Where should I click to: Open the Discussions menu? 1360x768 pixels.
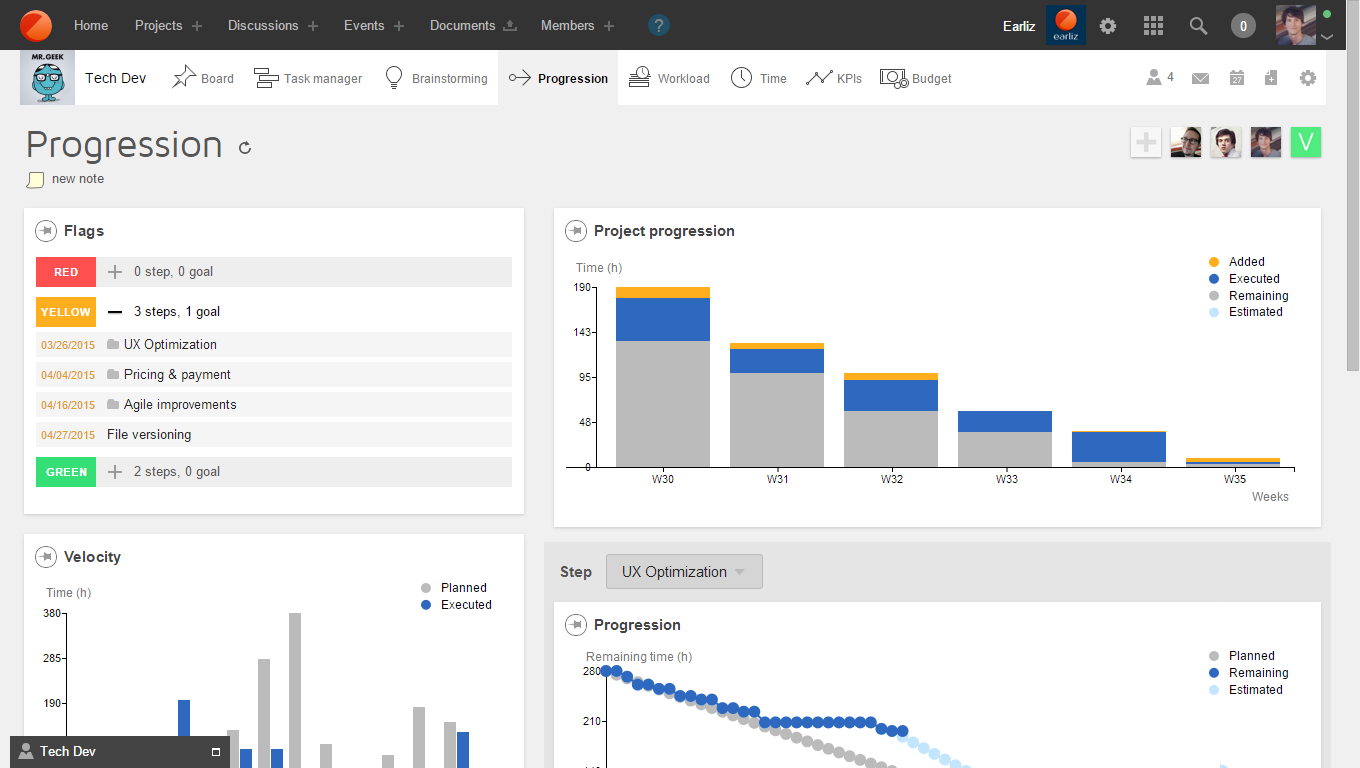point(262,25)
